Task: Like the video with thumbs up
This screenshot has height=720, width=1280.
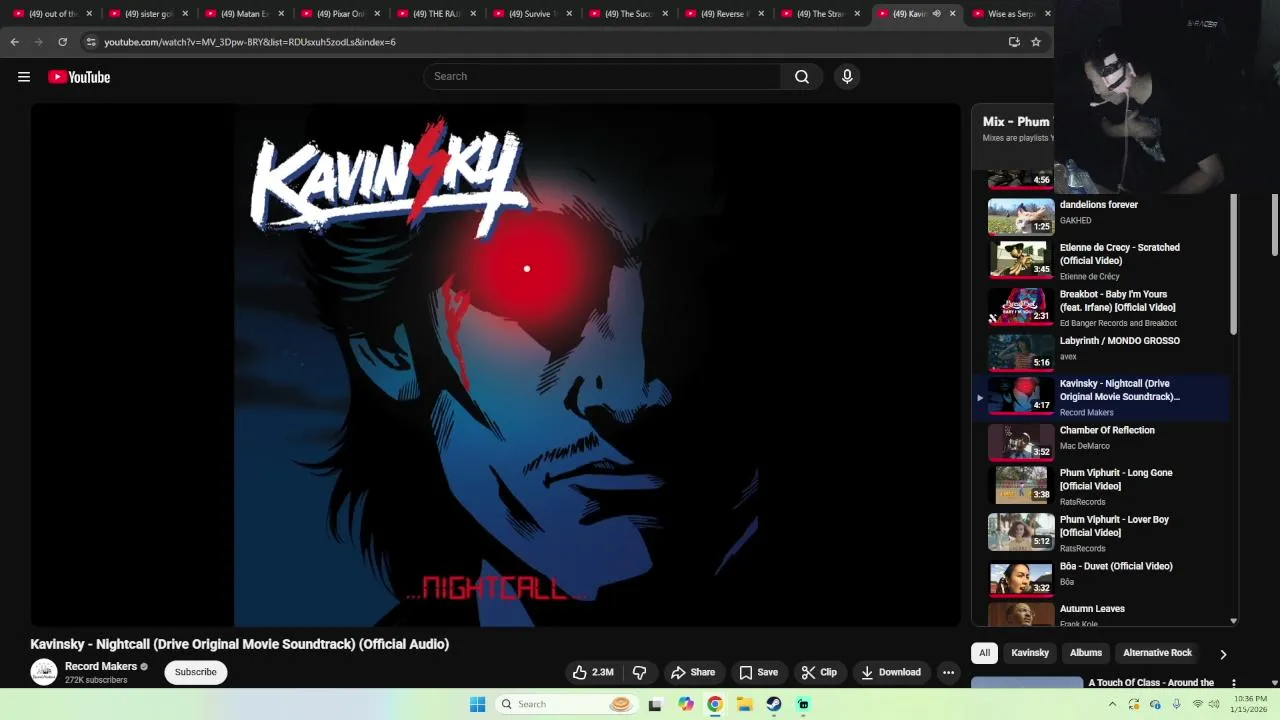Action: pyautogui.click(x=592, y=672)
